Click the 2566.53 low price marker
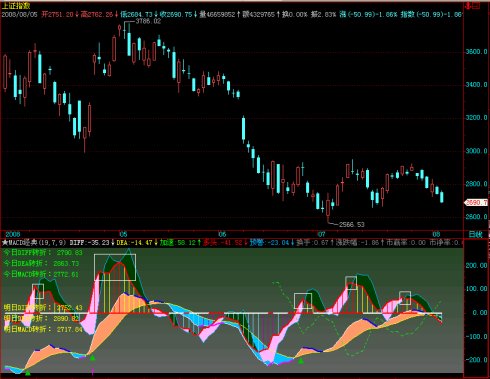490x379 pixels. tap(352, 224)
